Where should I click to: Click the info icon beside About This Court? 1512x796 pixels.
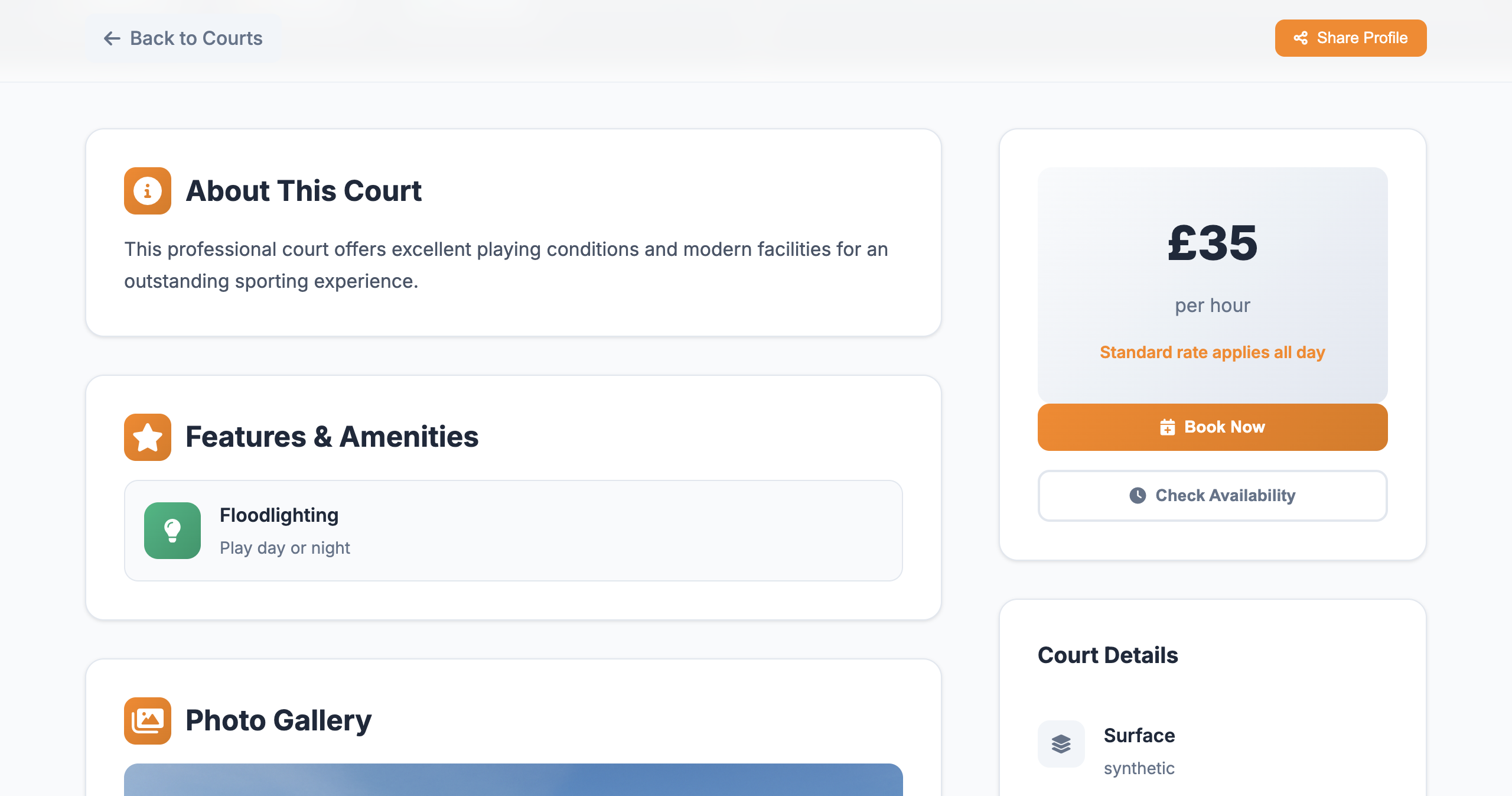[x=146, y=190]
